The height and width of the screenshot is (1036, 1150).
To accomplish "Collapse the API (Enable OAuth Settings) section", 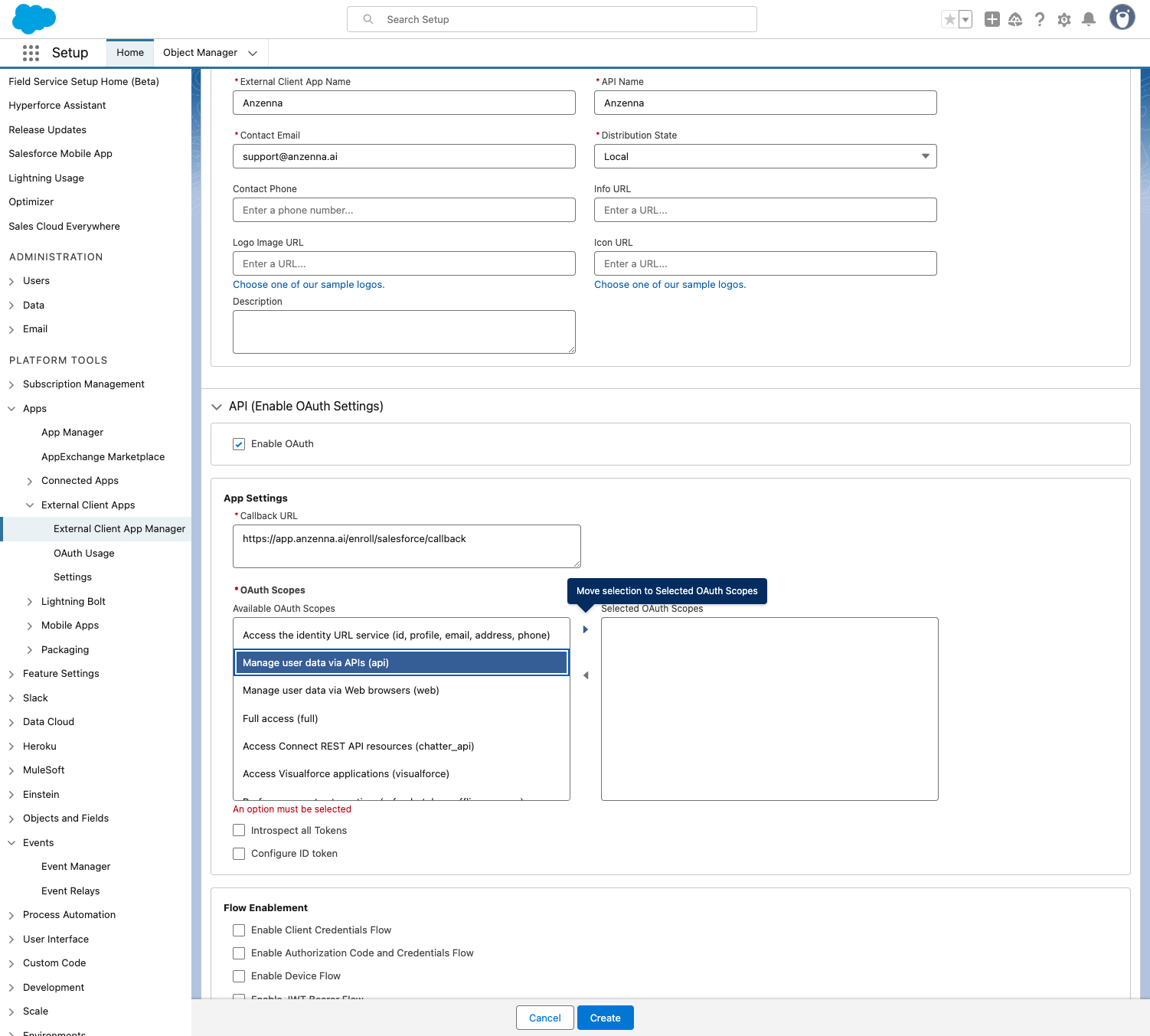I will 217,407.
